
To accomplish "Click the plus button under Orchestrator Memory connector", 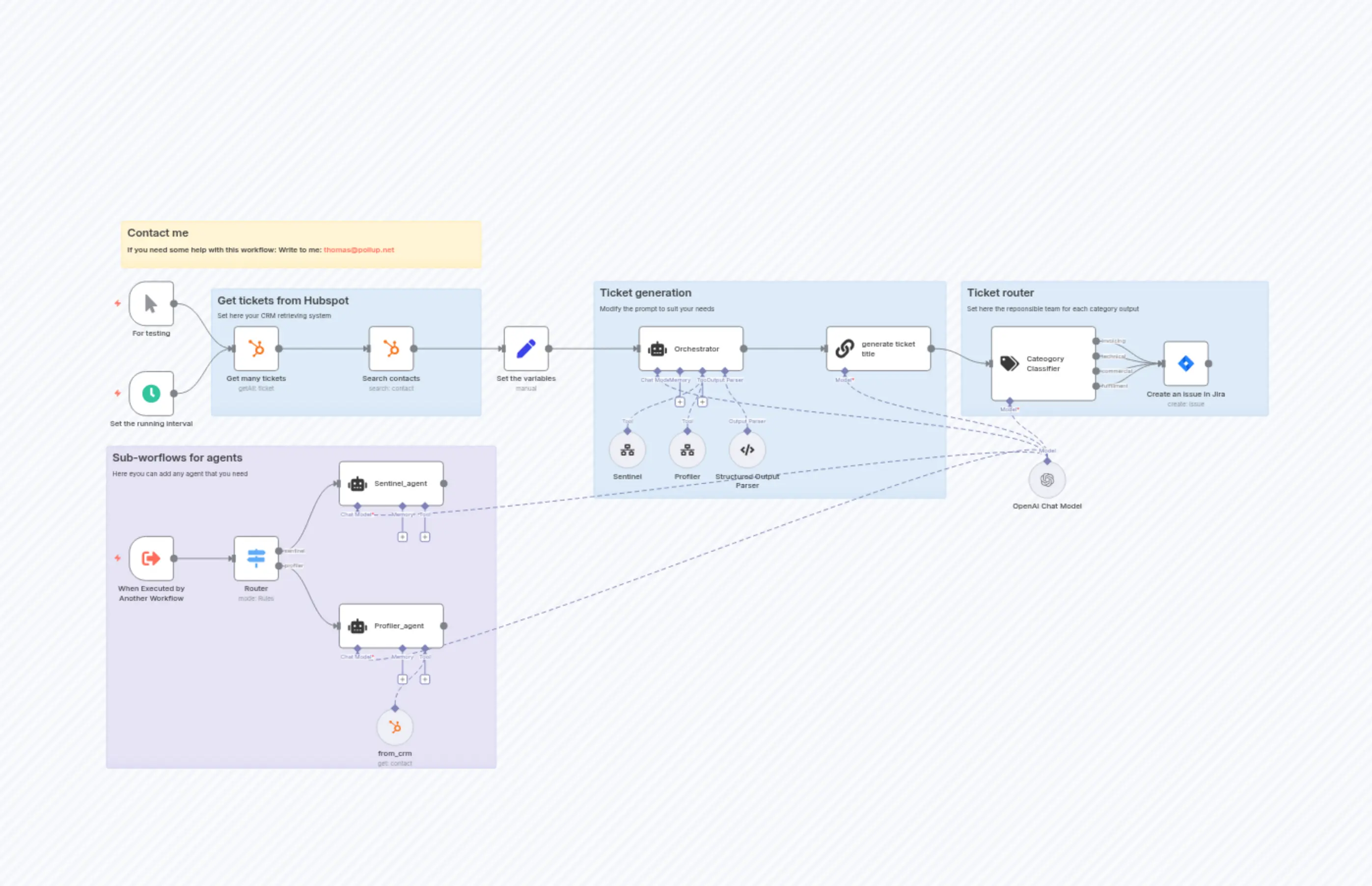I will (x=680, y=402).
